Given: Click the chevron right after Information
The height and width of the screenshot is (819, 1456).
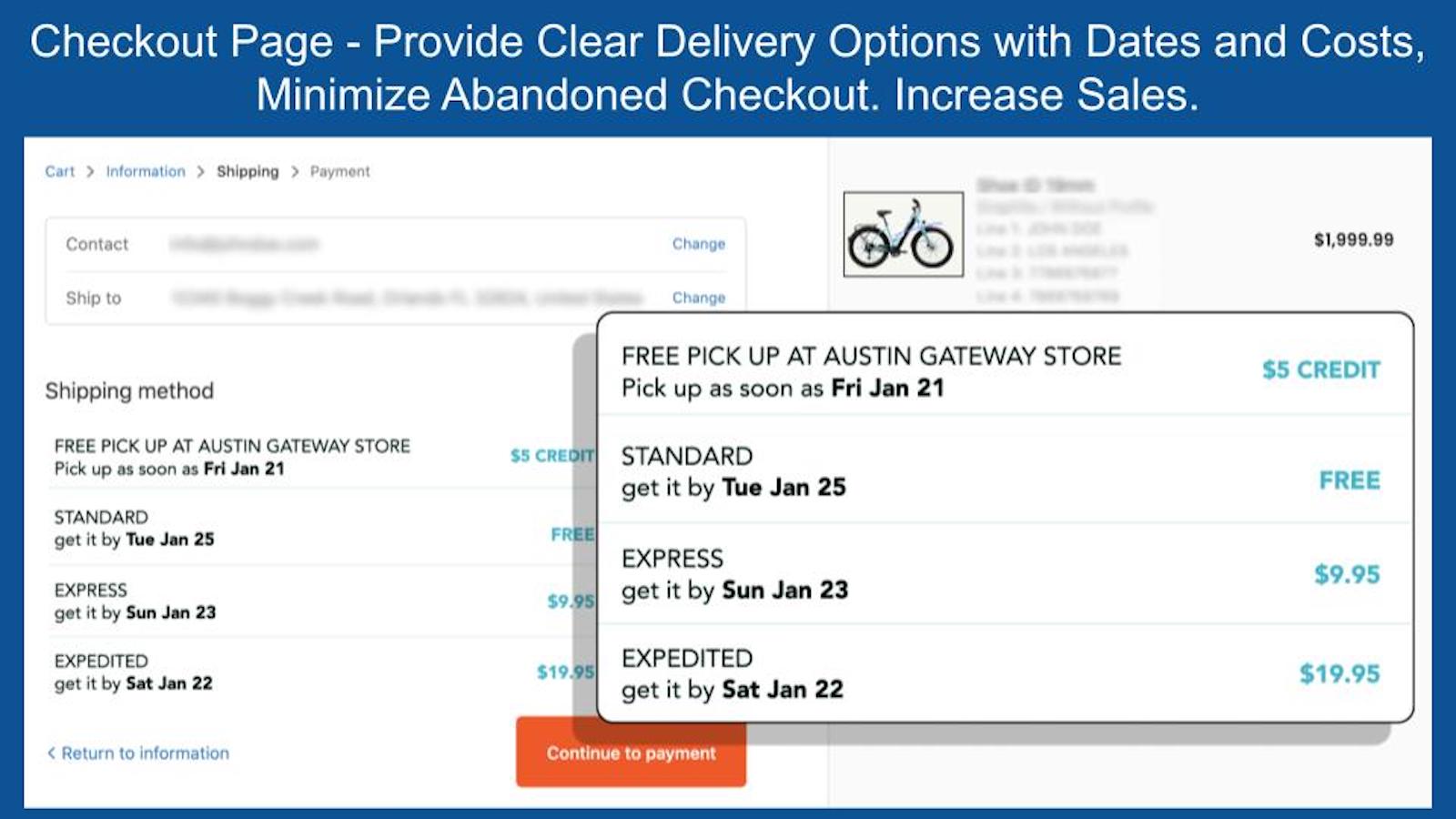Looking at the screenshot, I should coord(200,171).
